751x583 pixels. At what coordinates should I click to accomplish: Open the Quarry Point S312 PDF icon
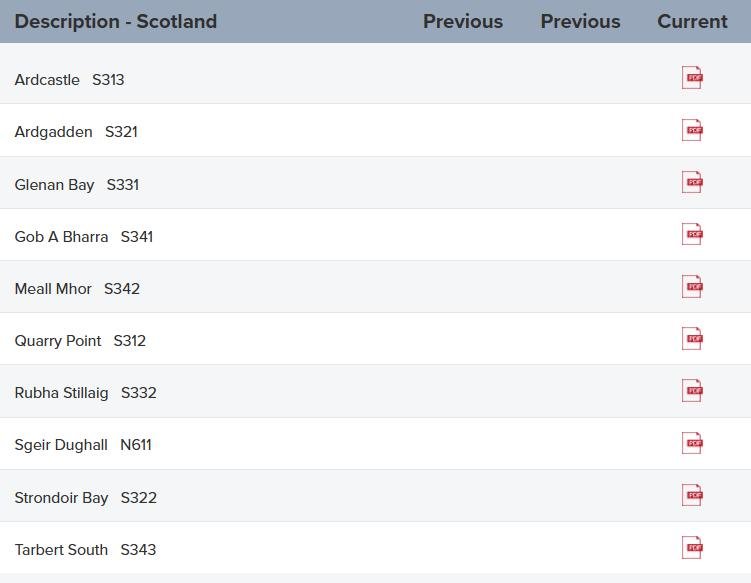click(x=692, y=339)
